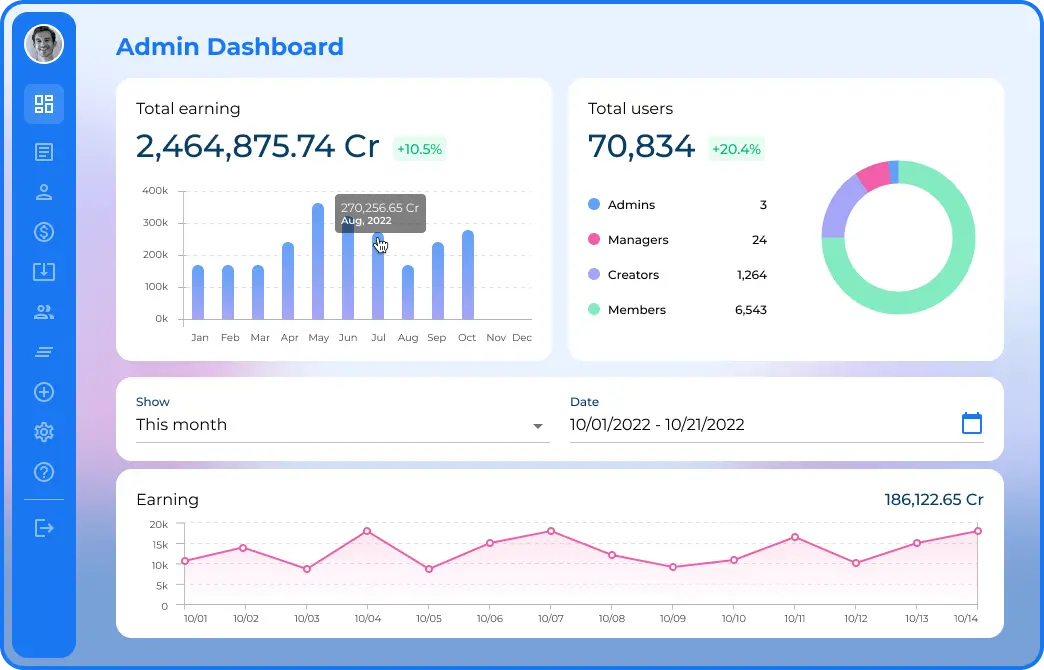Click the 'Total earning' card title

point(188,109)
